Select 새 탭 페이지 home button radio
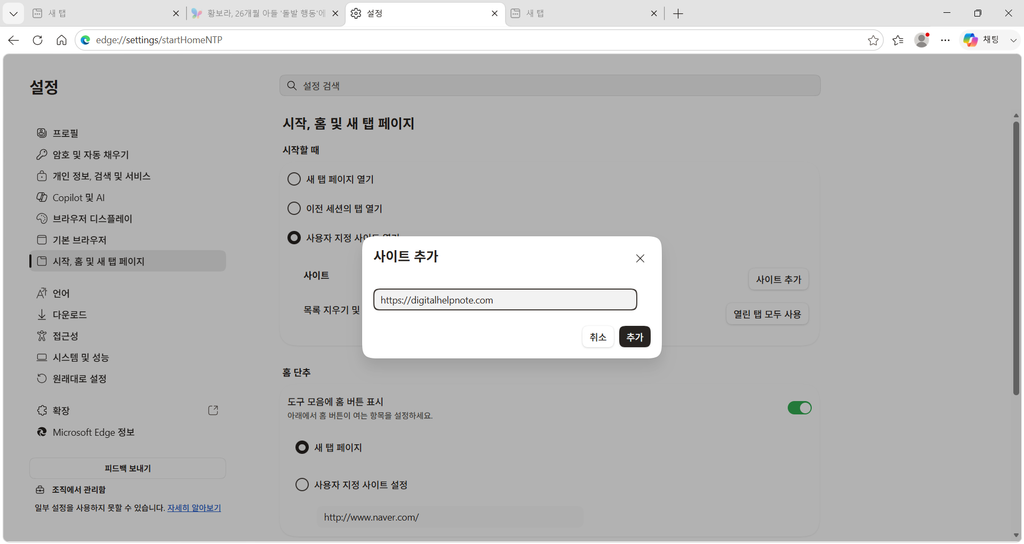1024x544 pixels. tap(302, 447)
